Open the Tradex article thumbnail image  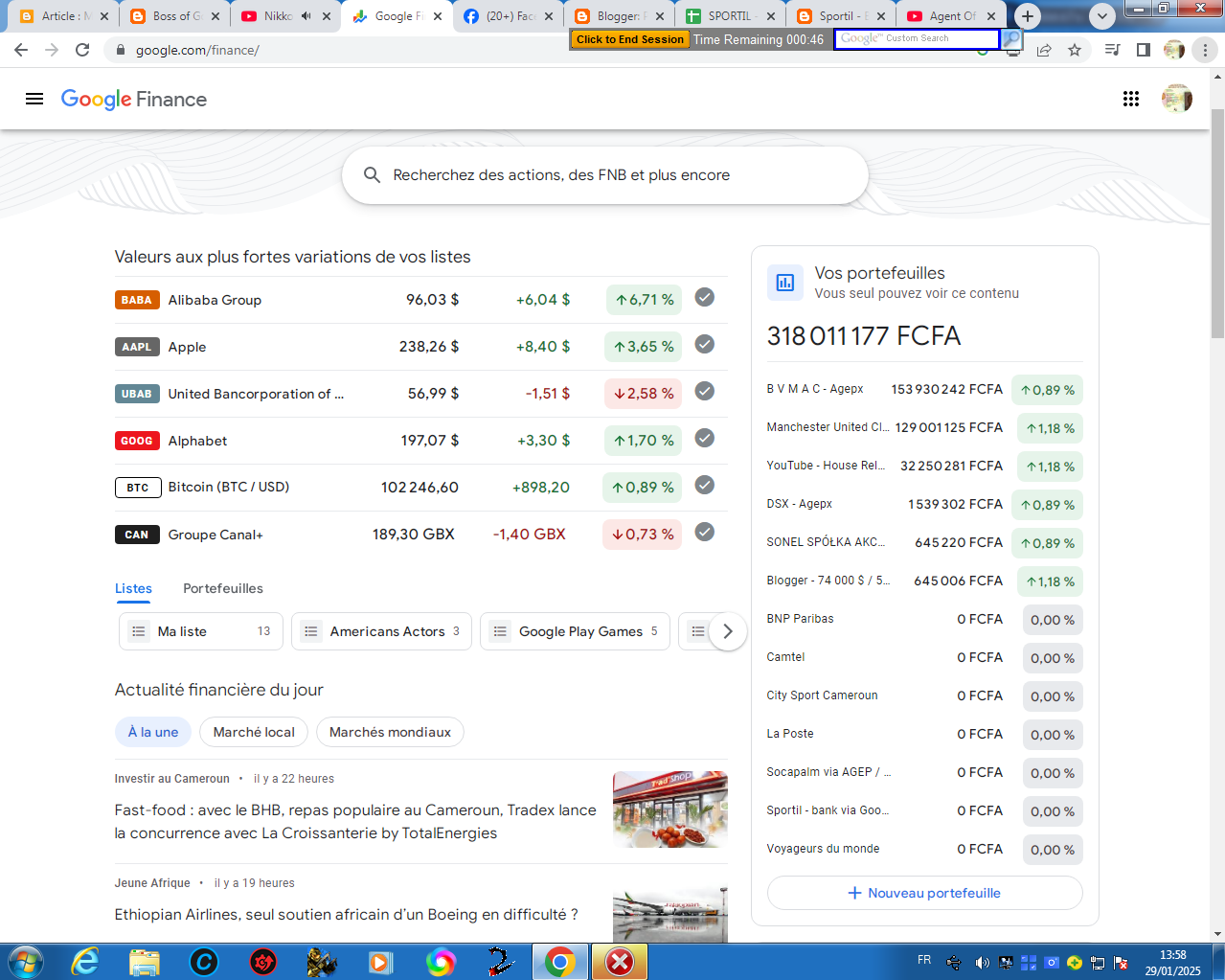[670, 809]
